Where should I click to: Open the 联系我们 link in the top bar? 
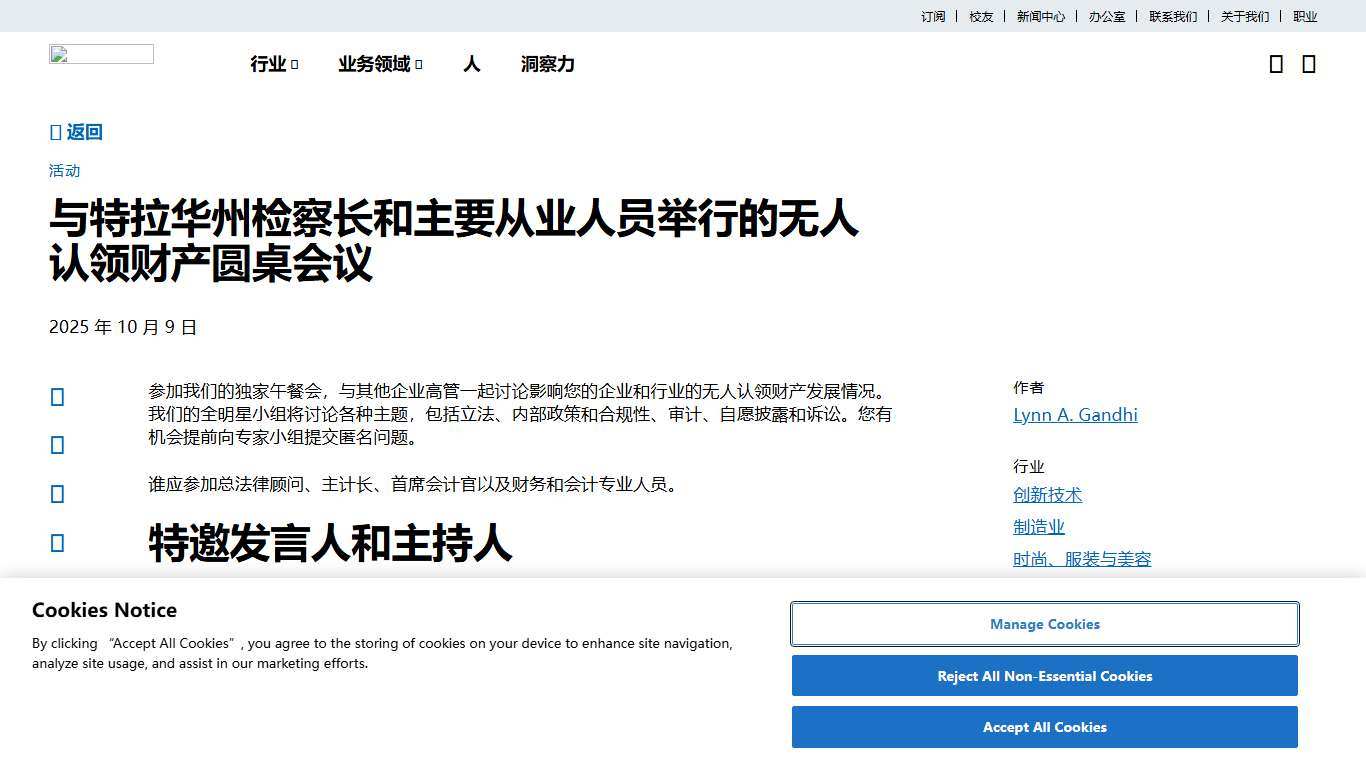[1172, 16]
